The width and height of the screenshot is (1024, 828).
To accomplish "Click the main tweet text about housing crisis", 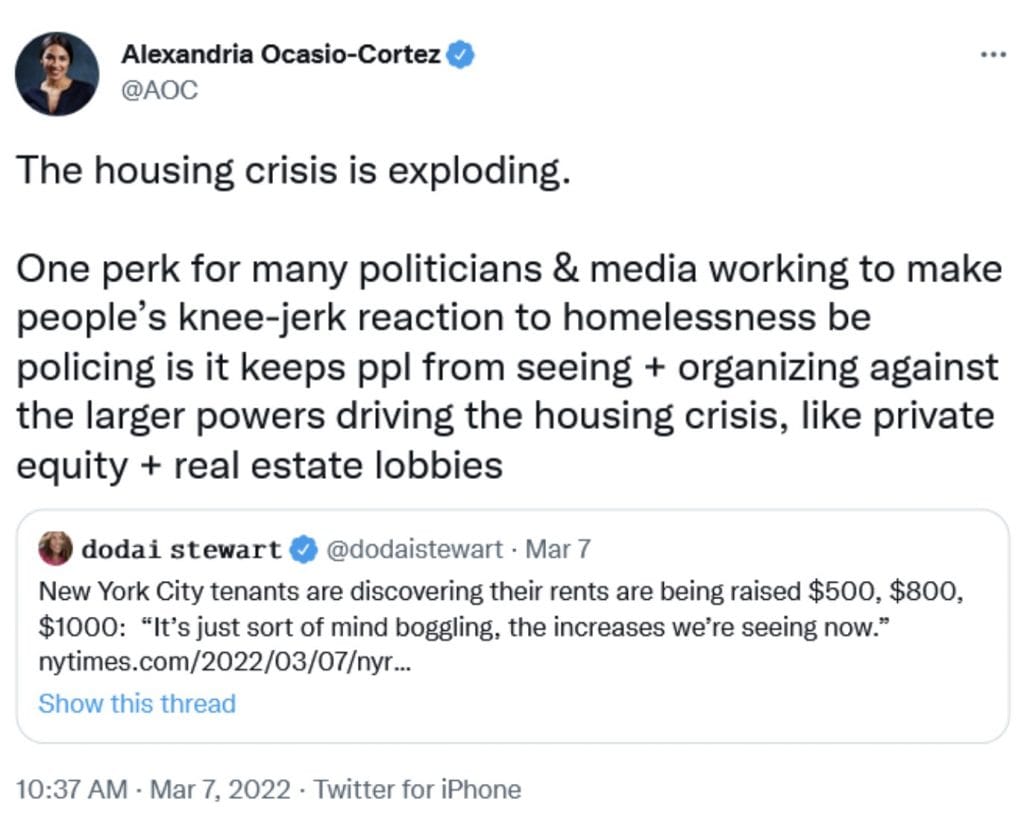I will (x=509, y=317).
